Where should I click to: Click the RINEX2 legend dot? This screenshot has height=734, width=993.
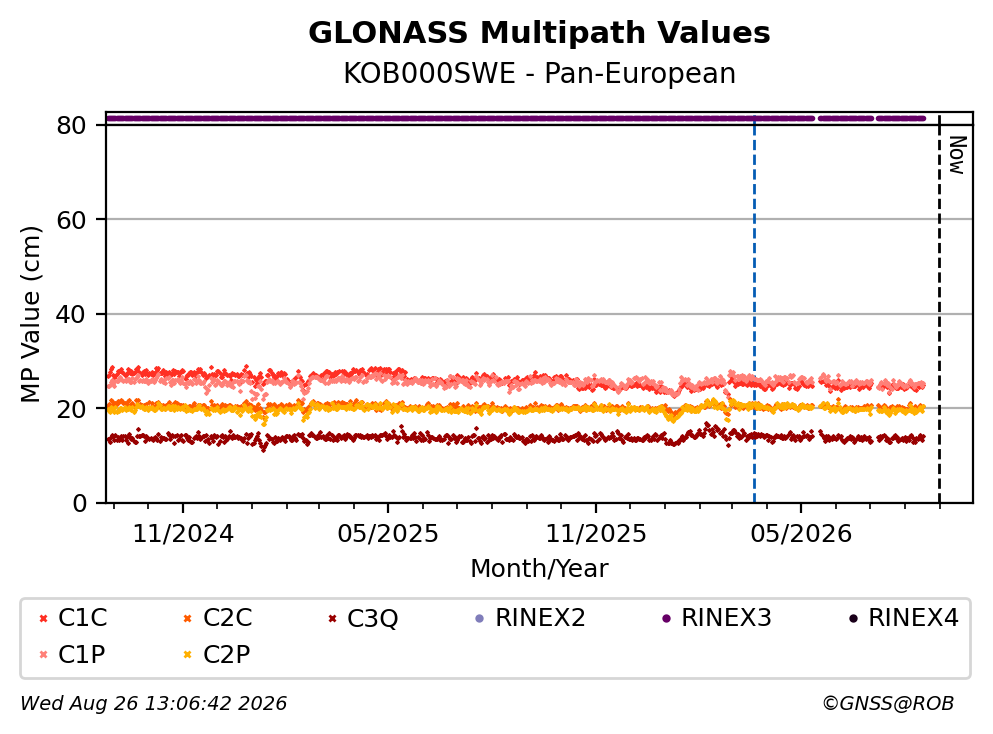[x=479, y=619]
